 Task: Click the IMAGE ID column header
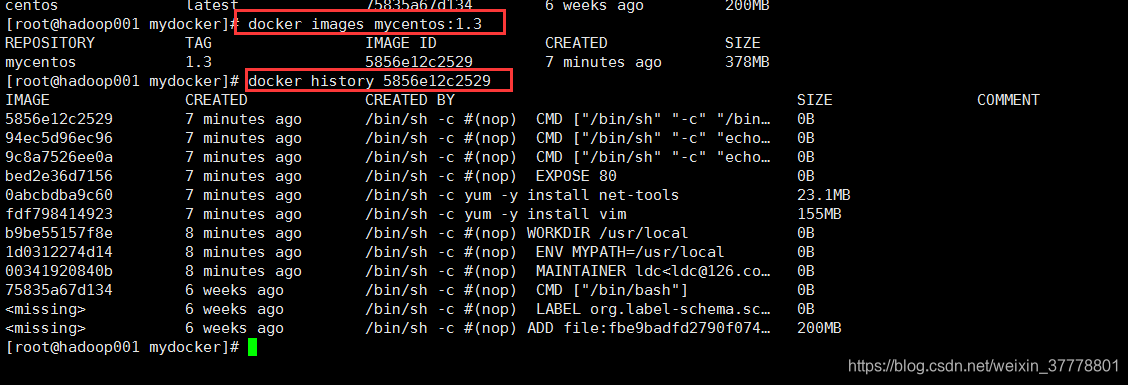coord(401,43)
